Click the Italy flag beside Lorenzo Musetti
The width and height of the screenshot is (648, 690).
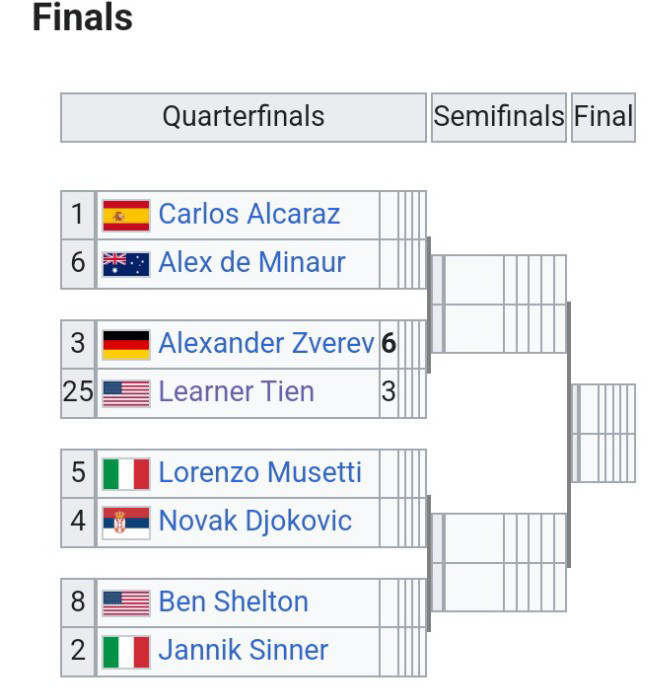pos(126,473)
